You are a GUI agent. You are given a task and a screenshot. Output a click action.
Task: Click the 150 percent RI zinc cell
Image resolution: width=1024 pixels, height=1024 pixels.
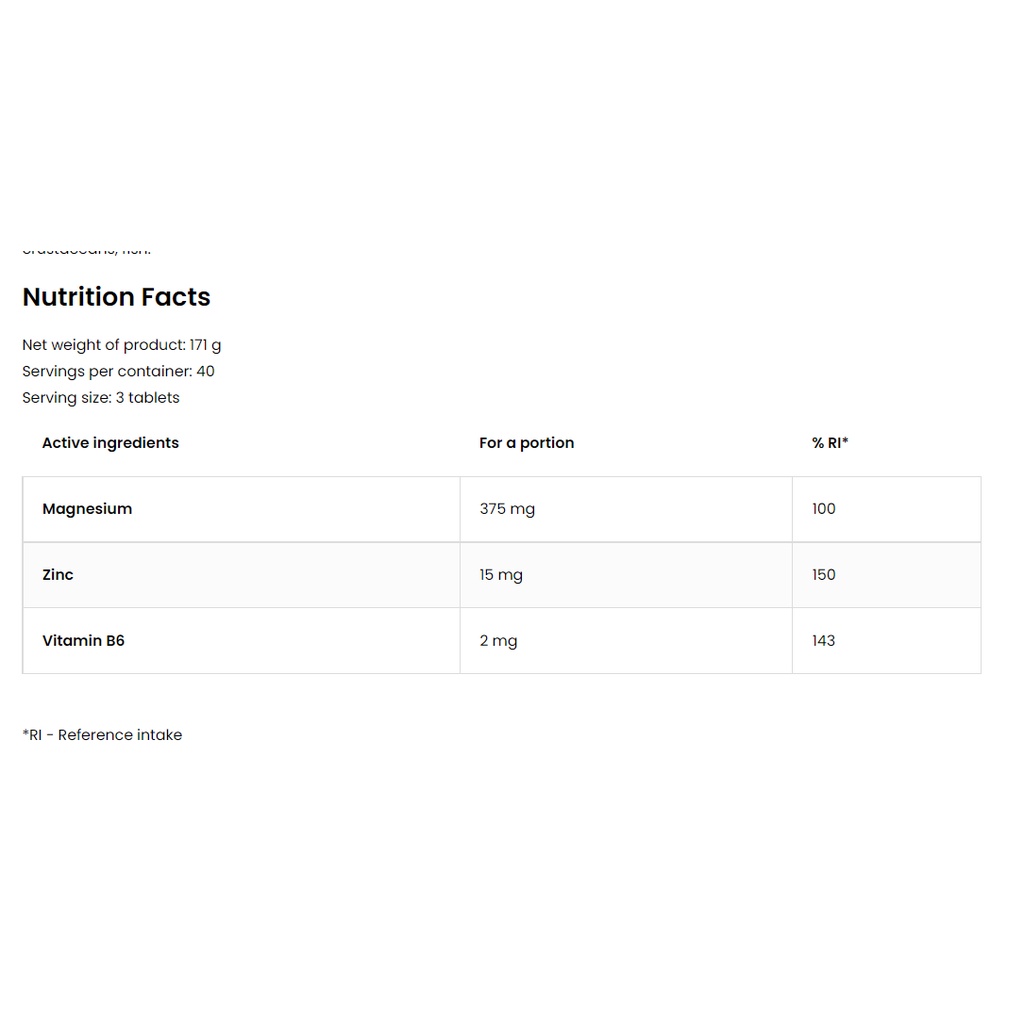pos(824,575)
